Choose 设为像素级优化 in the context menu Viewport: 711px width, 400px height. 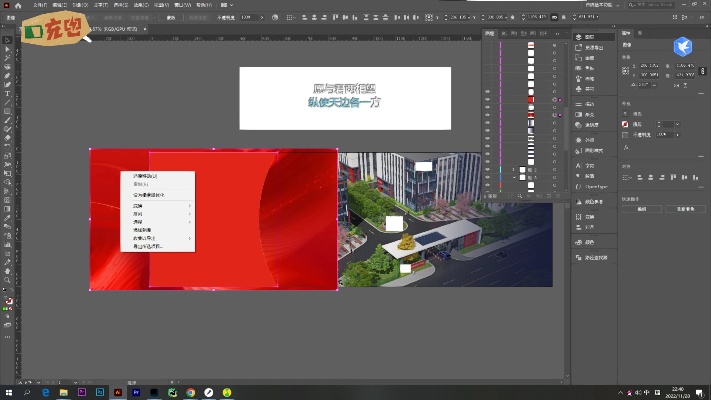click(x=158, y=195)
